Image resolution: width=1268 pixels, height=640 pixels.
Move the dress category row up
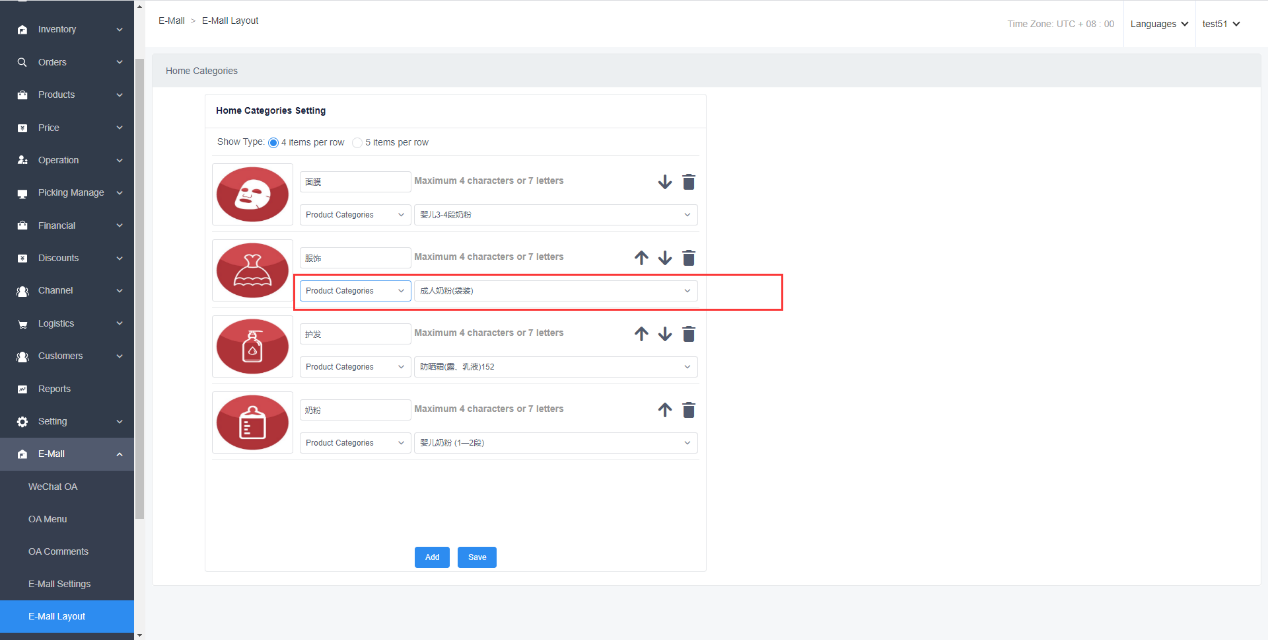coord(642,258)
